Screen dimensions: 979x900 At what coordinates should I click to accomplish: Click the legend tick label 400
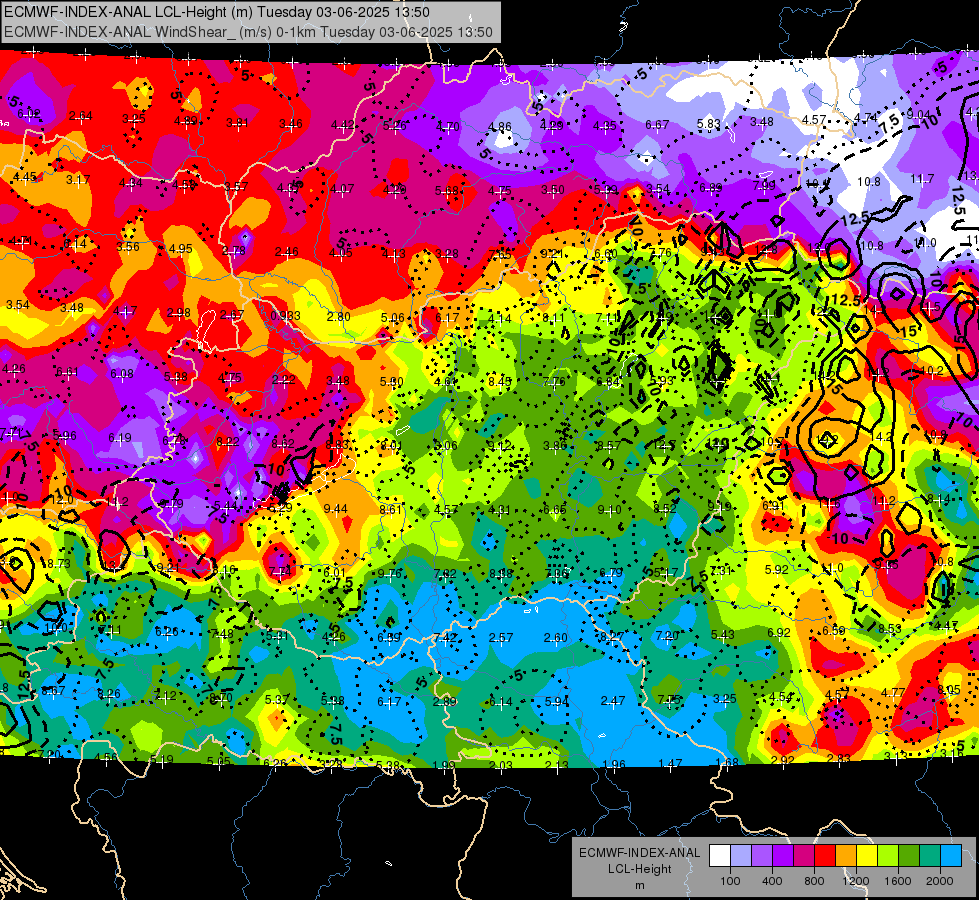click(x=772, y=881)
